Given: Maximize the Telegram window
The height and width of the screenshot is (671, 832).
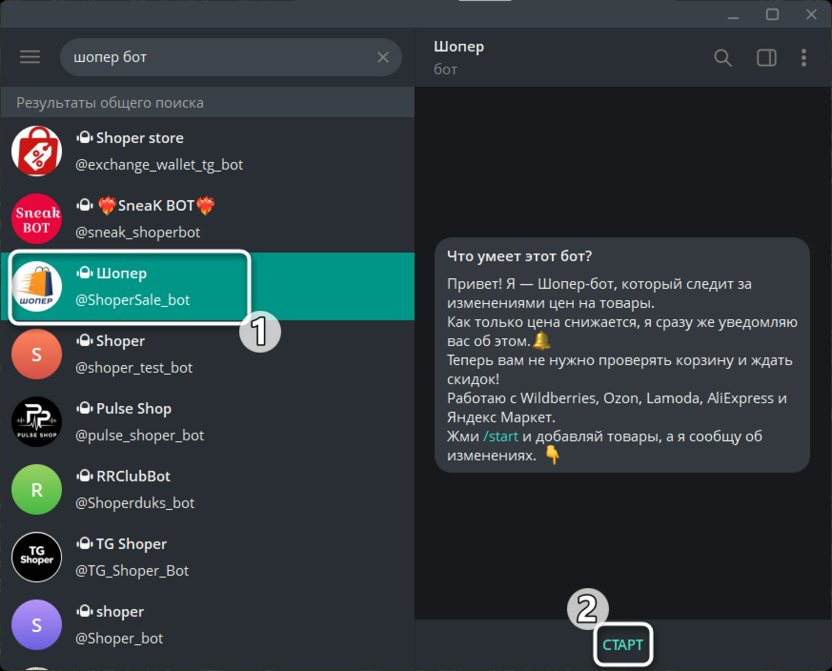Looking at the screenshot, I should pos(773,15).
